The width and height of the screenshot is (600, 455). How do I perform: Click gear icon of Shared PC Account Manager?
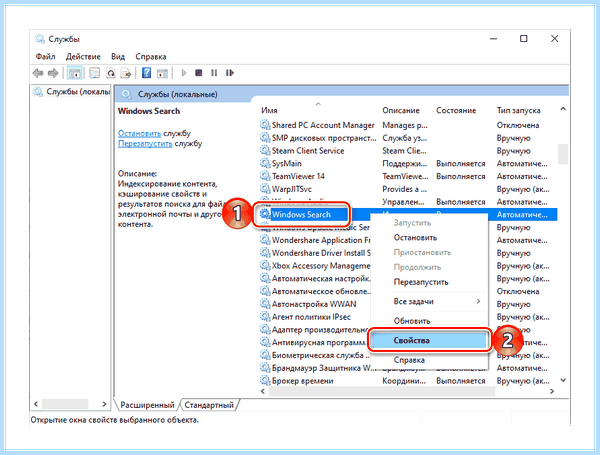[265, 125]
